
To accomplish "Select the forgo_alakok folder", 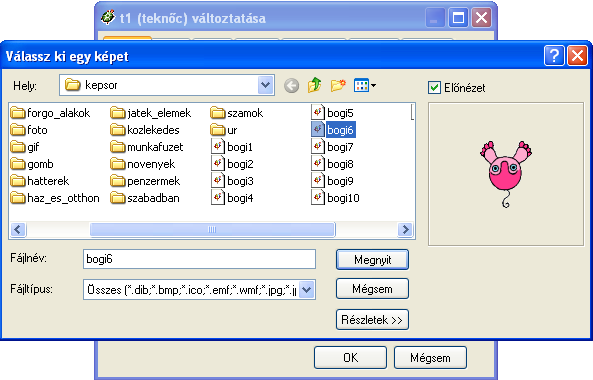I will click(51, 113).
